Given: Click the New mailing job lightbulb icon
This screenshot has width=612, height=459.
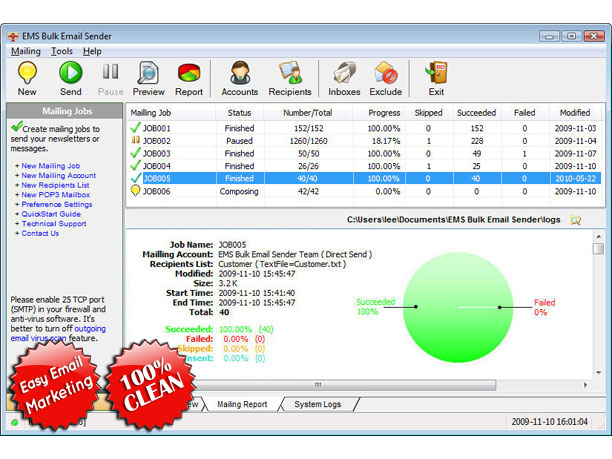Looking at the screenshot, I should click(27, 73).
